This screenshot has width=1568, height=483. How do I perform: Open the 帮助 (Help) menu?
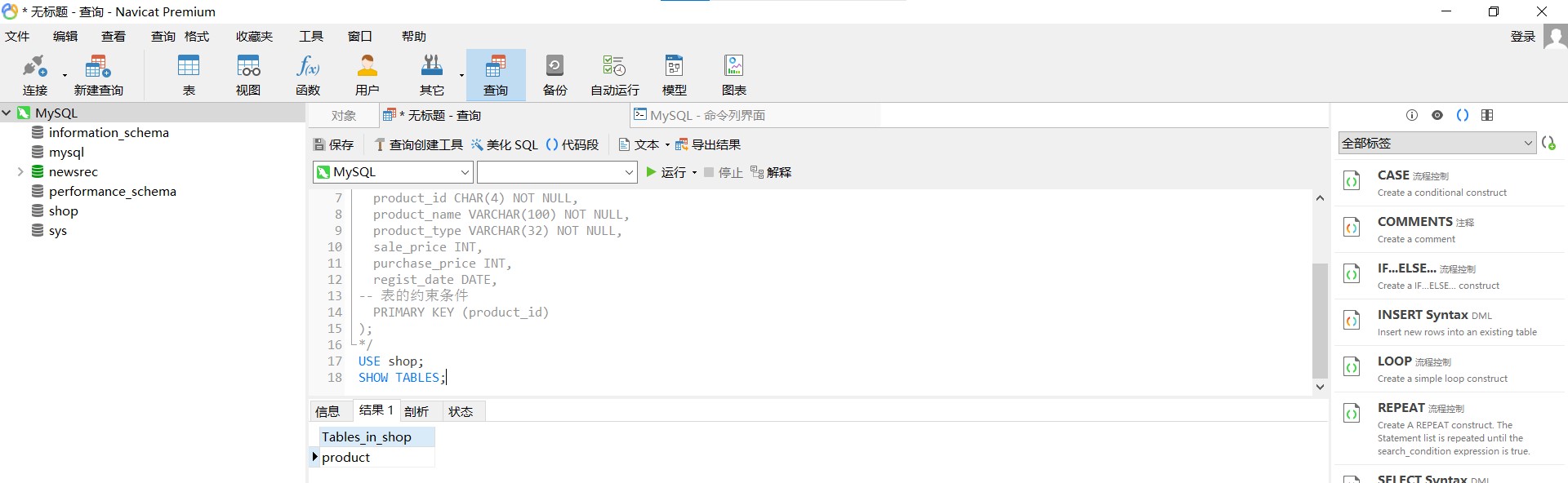[414, 36]
